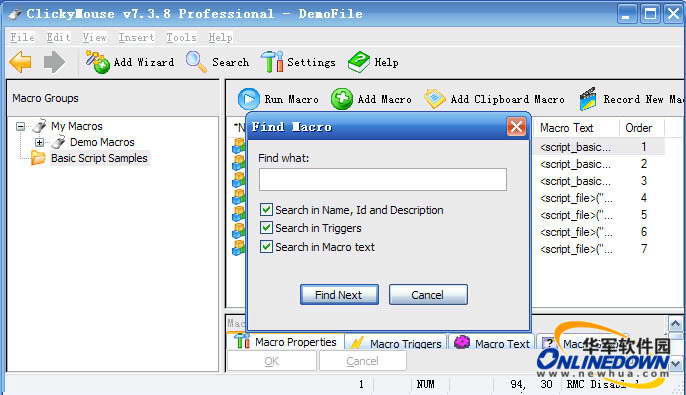The height and width of the screenshot is (395, 686).
Task: Open the Add Wizard tool
Action: click(130, 62)
